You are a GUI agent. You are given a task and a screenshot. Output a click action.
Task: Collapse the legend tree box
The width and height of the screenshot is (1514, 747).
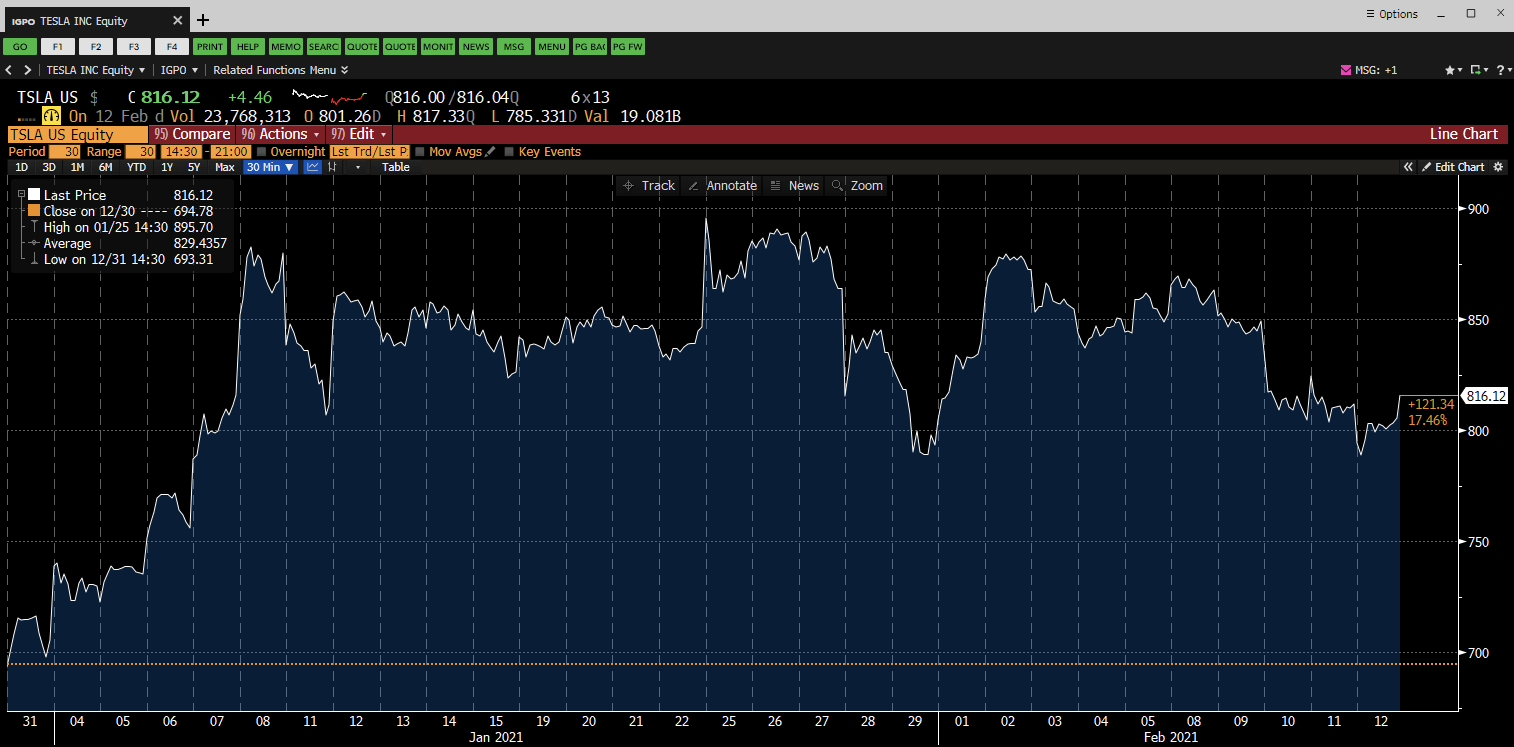pyautogui.click(x=21, y=195)
